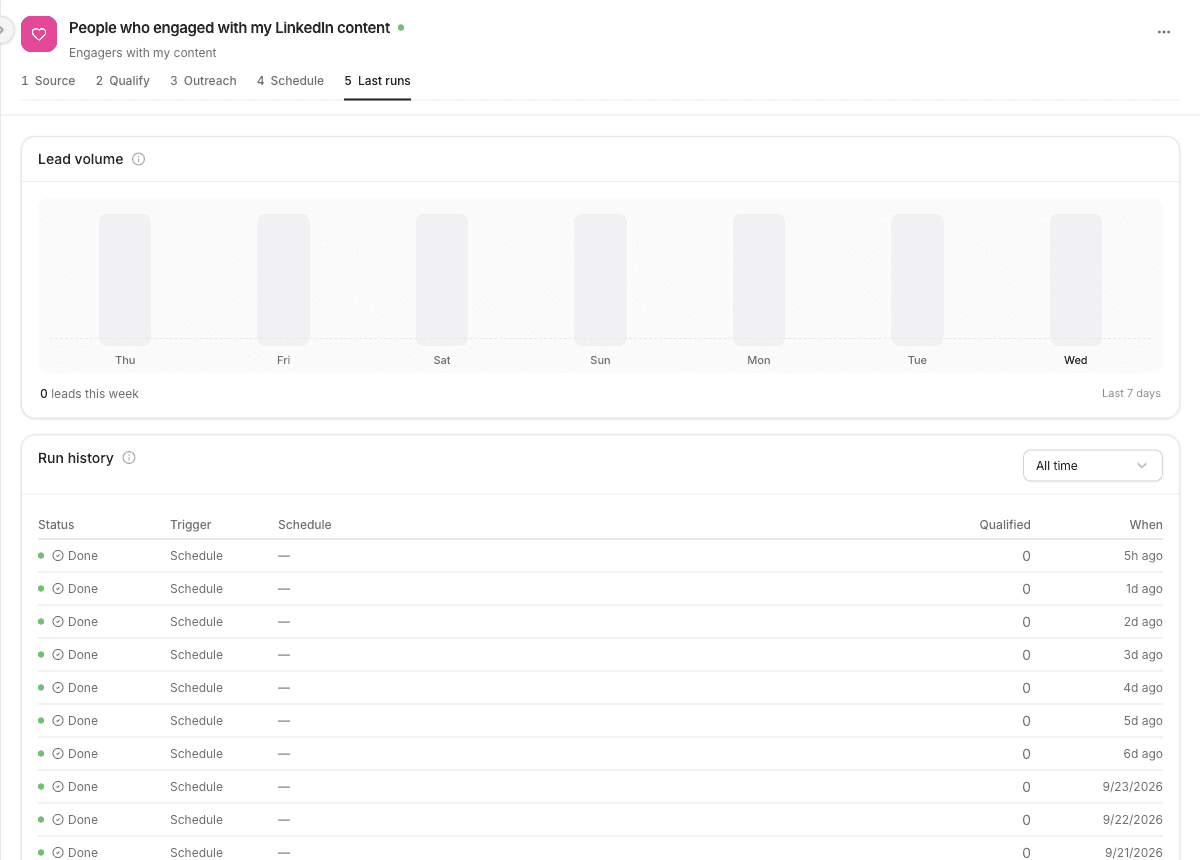Viewport: 1200px width, 860px height.
Task: Click the Schedule trigger in the 3d ago row
Action: coord(196,655)
